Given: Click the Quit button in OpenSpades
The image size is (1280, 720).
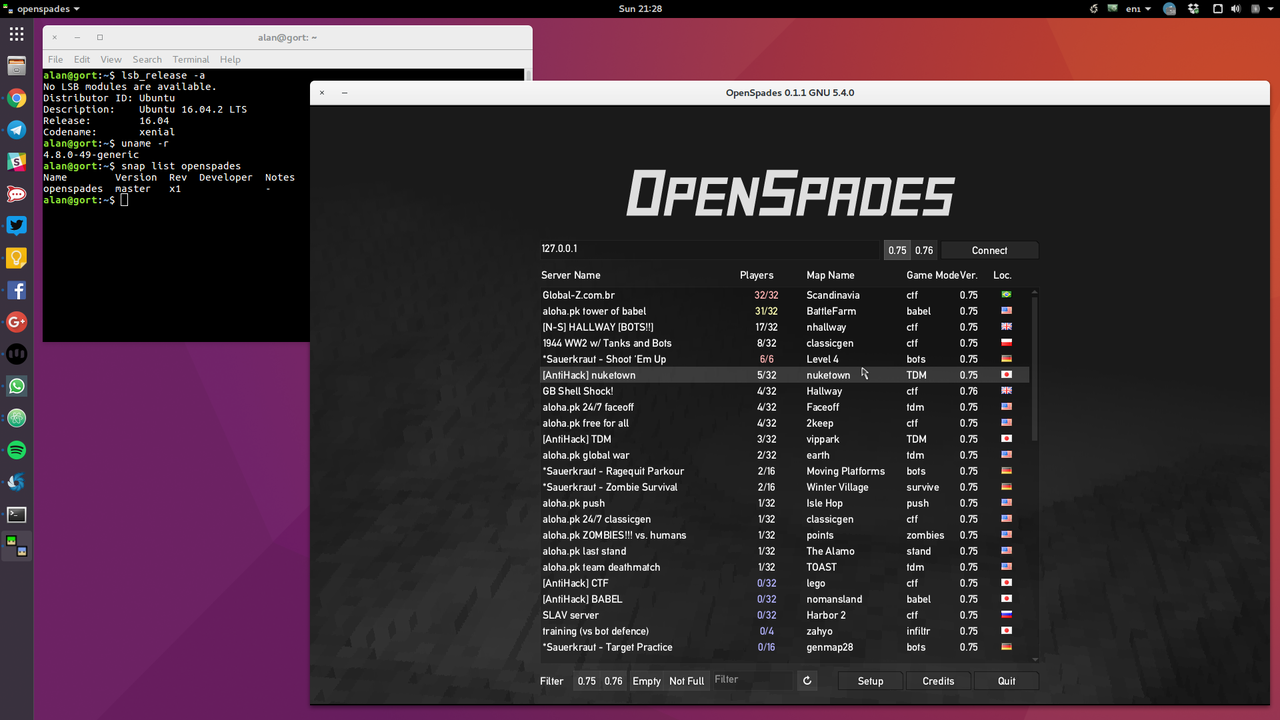Looking at the screenshot, I should click(x=1006, y=681).
